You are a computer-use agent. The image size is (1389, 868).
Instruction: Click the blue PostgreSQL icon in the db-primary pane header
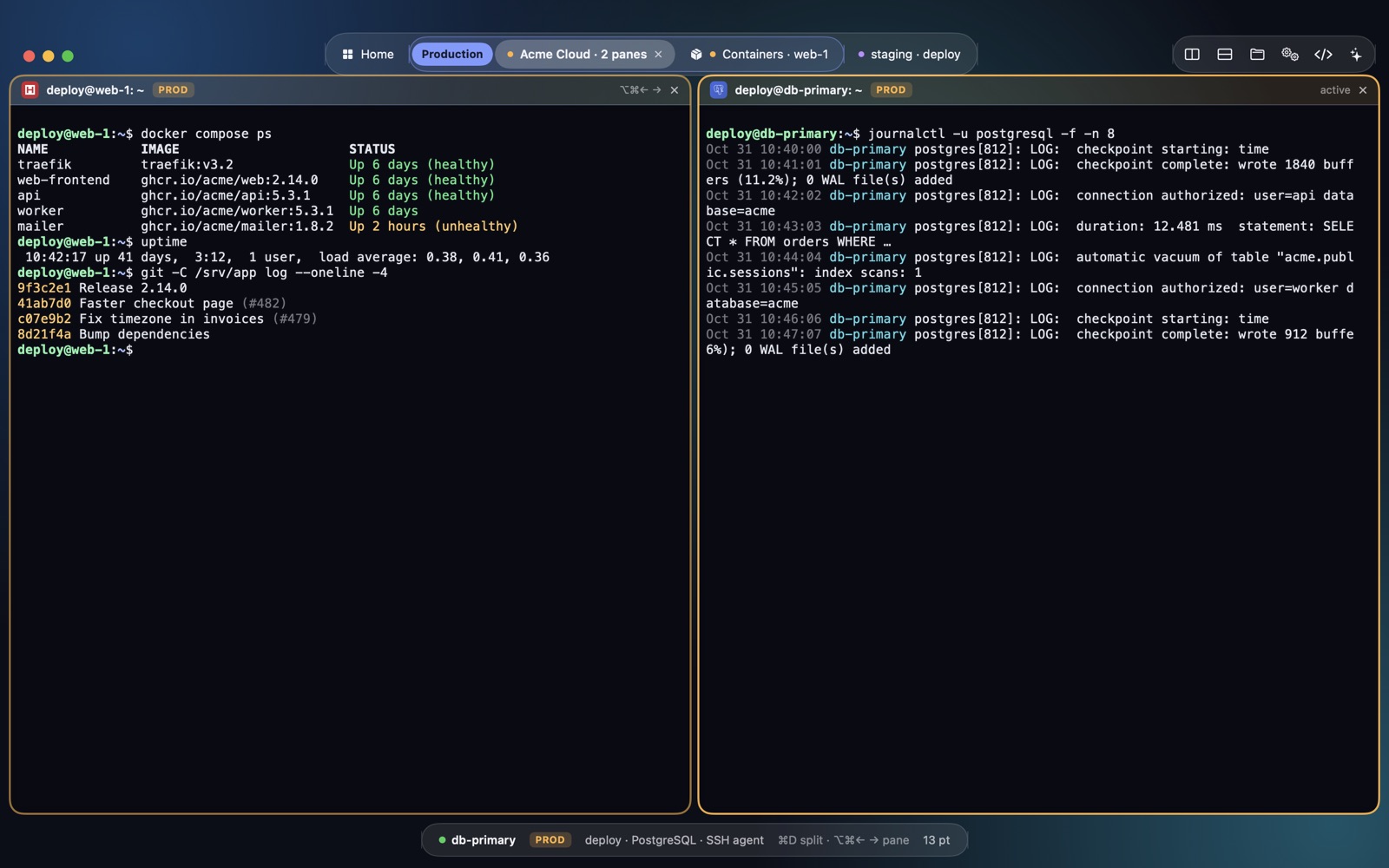tap(718, 89)
